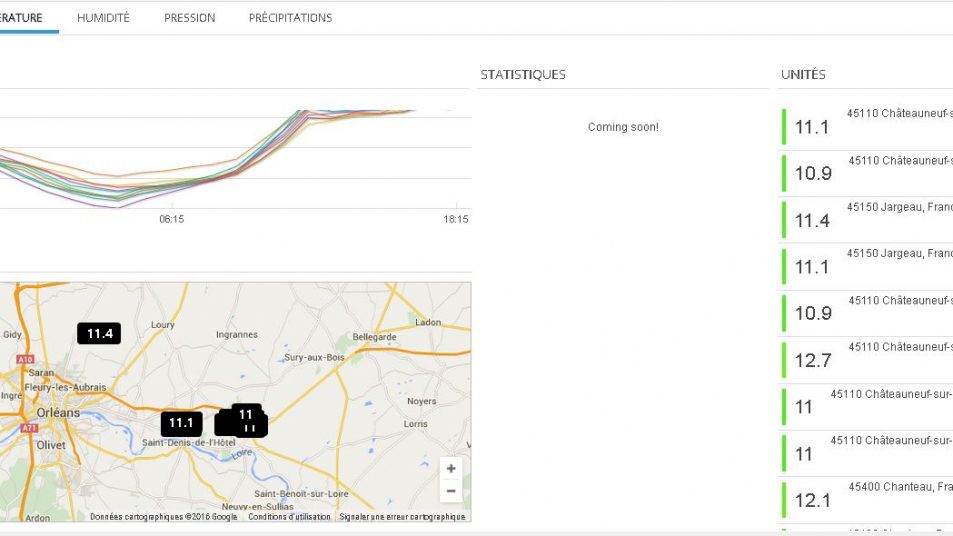953x536 pixels.
Task: Click the 11.4 map marker near Loury
Action: [99, 334]
